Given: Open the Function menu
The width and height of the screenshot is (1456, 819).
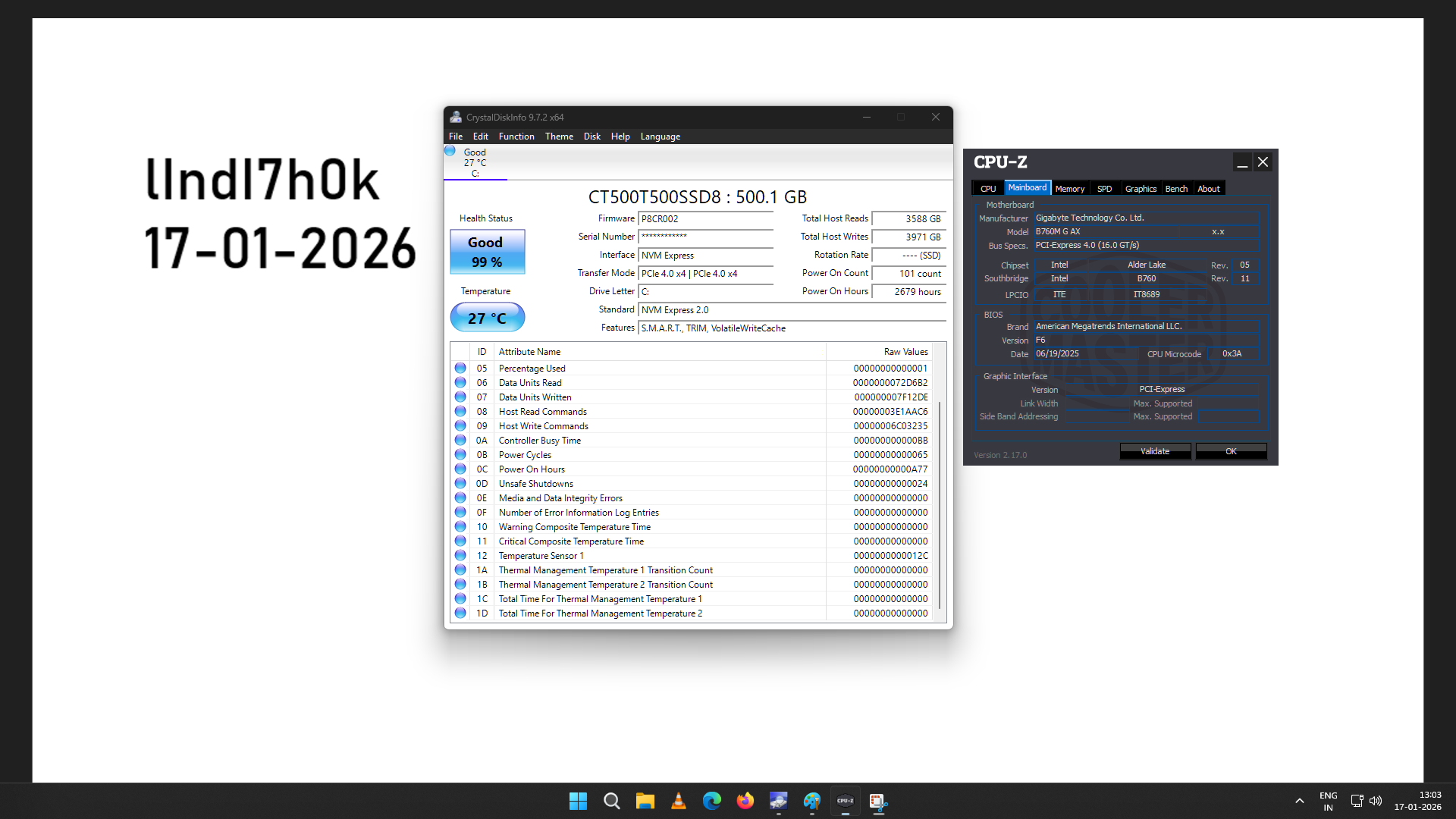Looking at the screenshot, I should tap(516, 136).
